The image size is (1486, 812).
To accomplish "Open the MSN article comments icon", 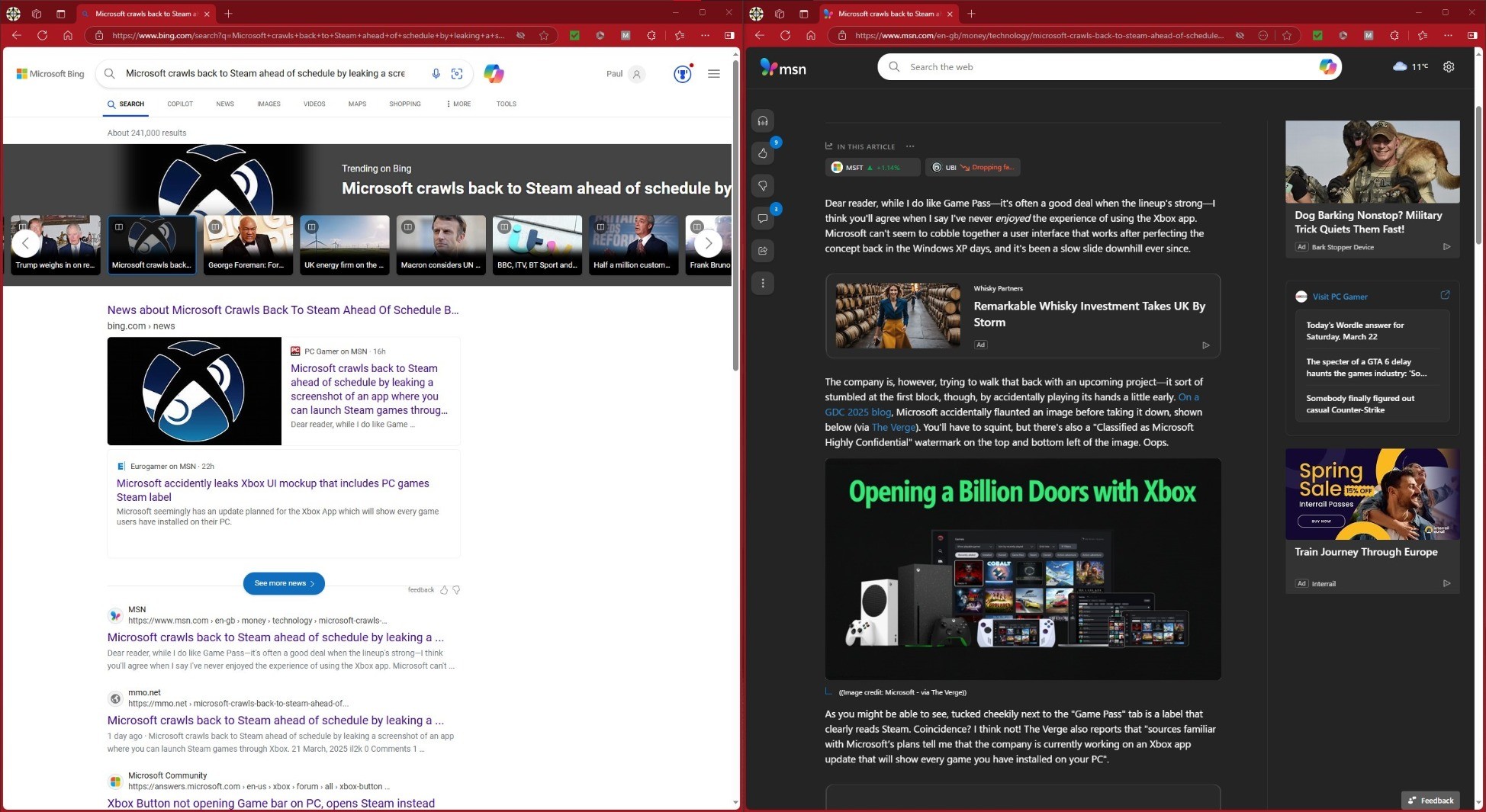I will (x=763, y=219).
